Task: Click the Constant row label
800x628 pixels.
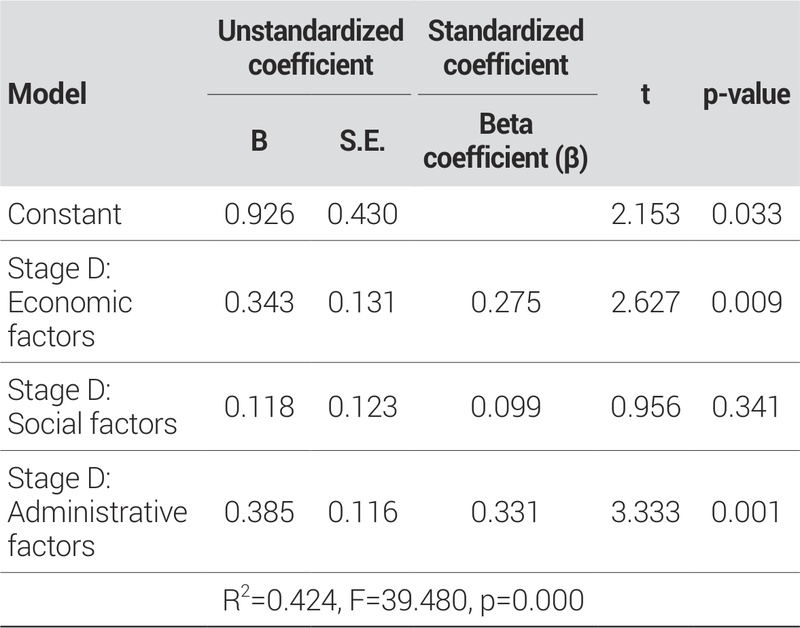Action: pyautogui.click(x=65, y=213)
